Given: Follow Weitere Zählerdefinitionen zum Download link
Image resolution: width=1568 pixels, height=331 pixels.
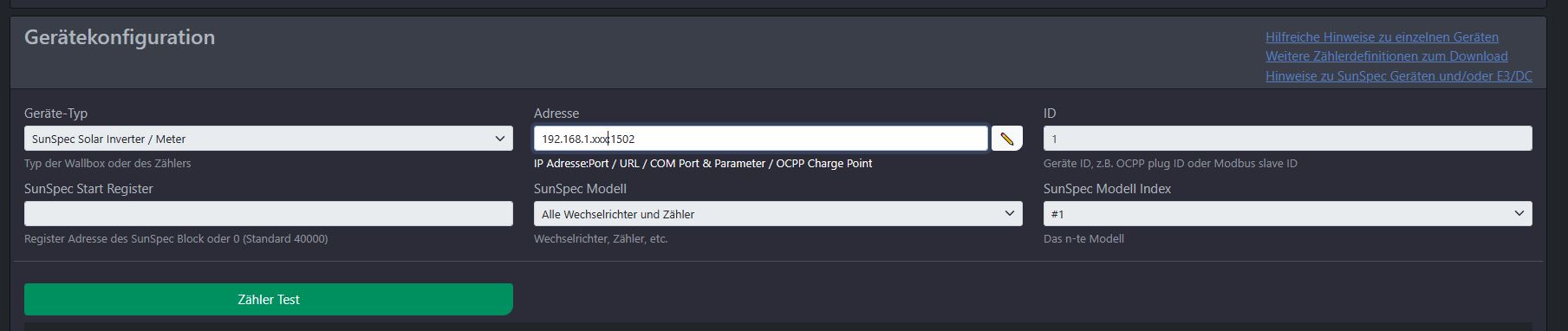Looking at the screenshot, I should [x=1386, y=56].
